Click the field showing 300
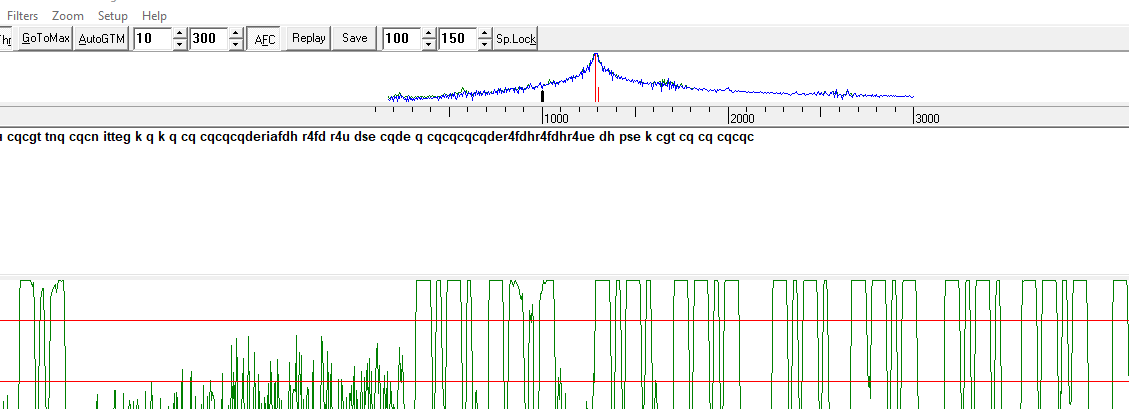Viewport: 1129px width, 409px height. (x=208, y=38)
